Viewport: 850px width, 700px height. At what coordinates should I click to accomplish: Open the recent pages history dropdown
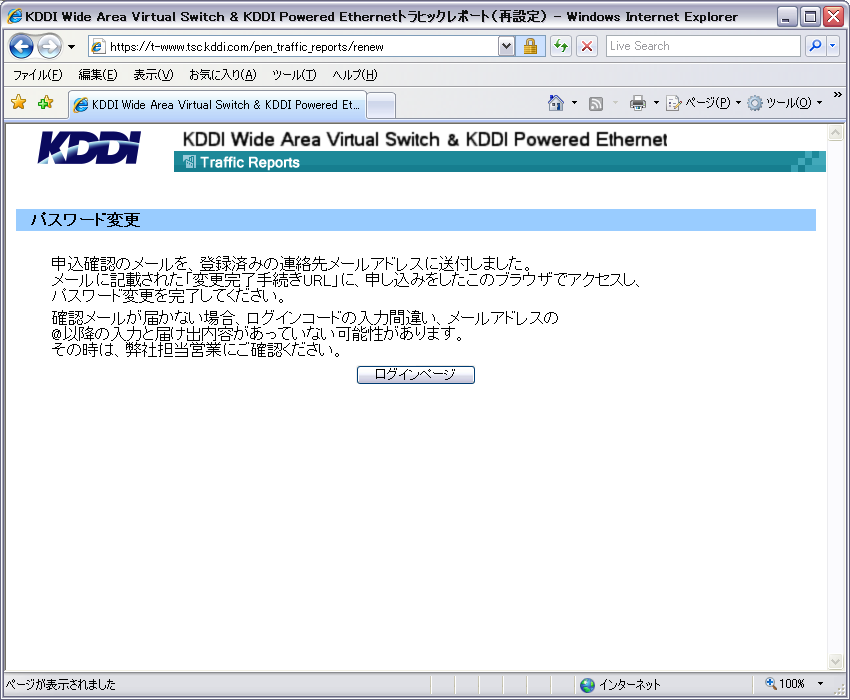click(72, 47)
